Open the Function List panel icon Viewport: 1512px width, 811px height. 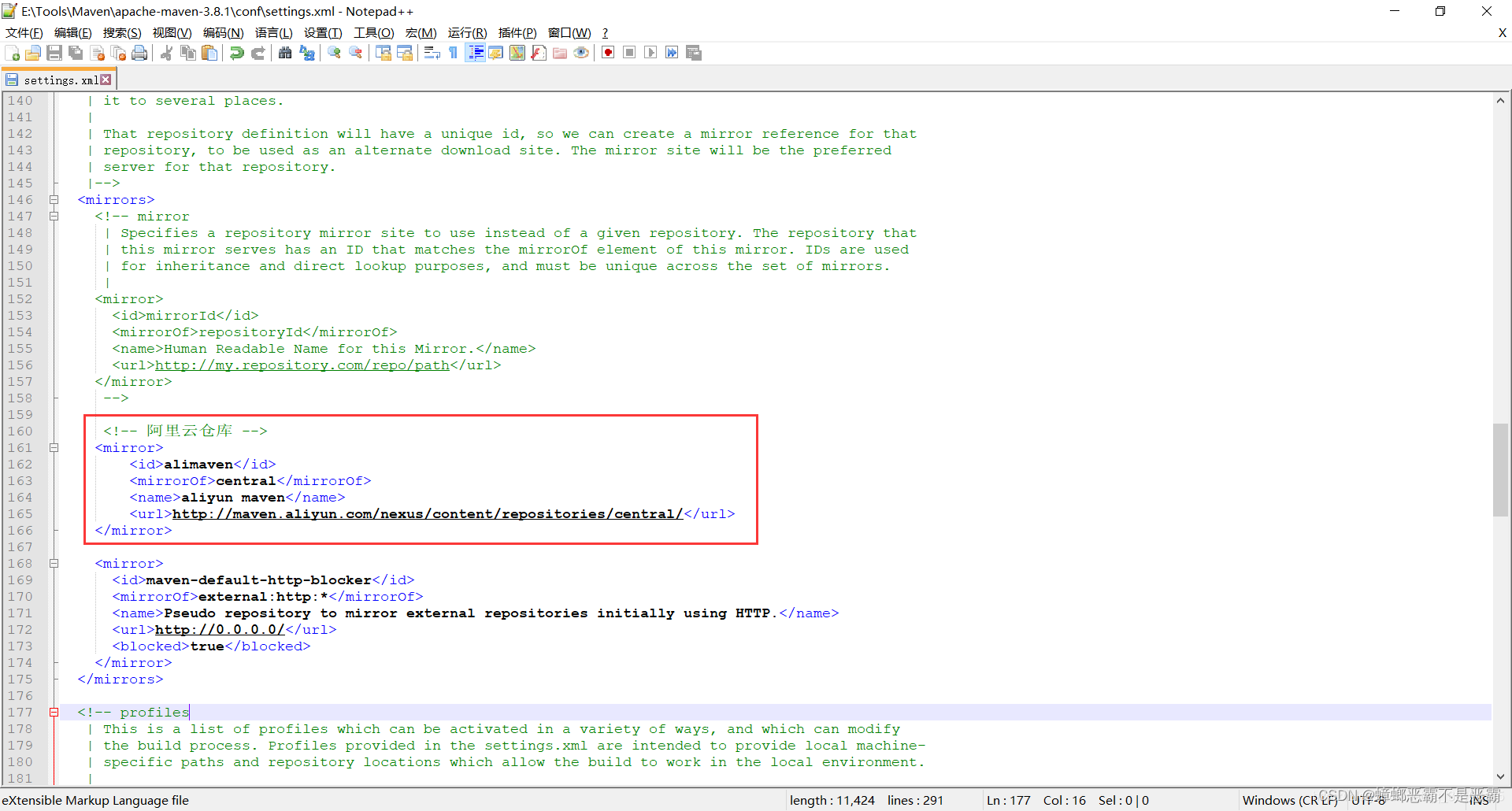coord(539,53)
